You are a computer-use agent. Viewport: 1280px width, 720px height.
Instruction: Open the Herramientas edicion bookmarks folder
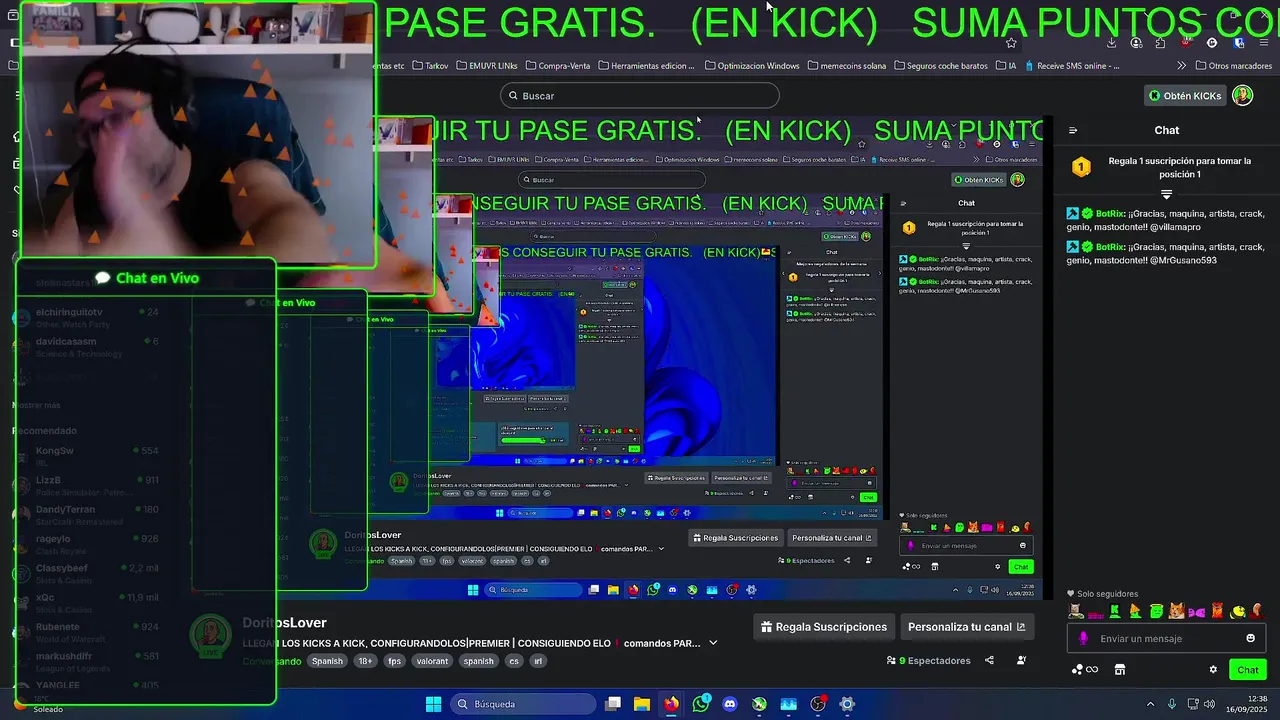pyautogui.click(x=646, y=66)
